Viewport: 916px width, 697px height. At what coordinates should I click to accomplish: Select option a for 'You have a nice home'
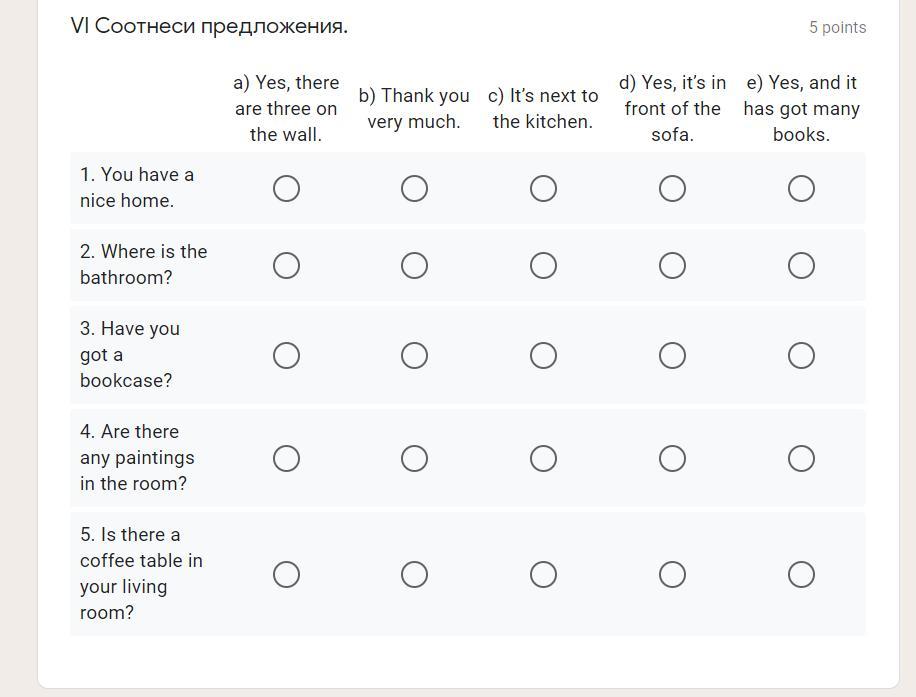tap(286, 189)
